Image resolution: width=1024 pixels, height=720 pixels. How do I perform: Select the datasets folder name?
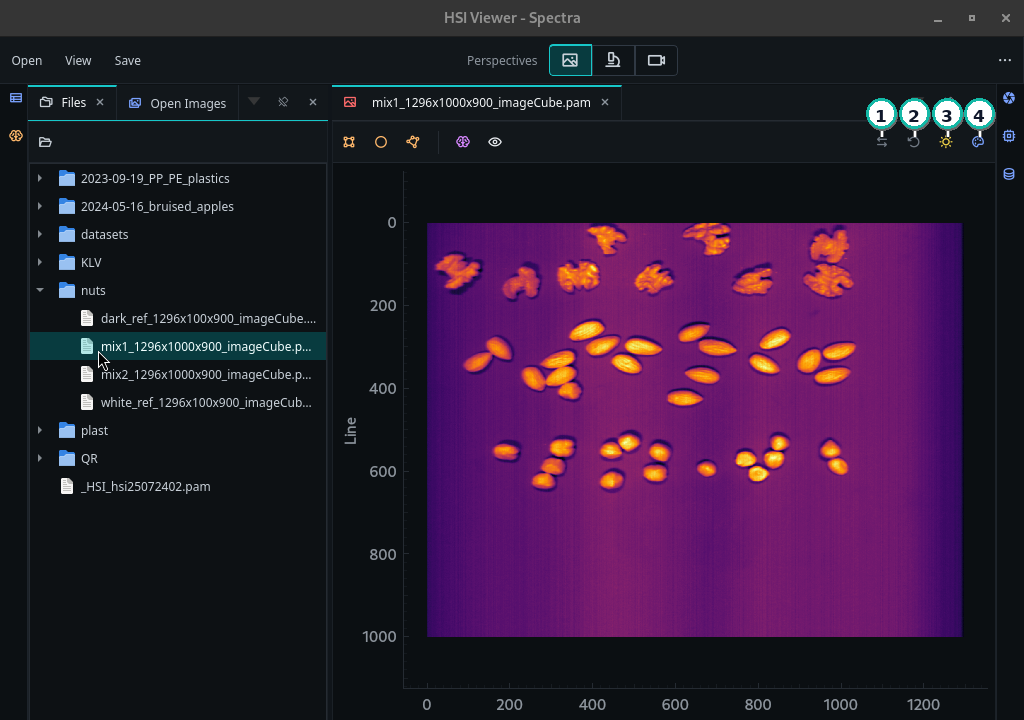click(x=104, y=235)
